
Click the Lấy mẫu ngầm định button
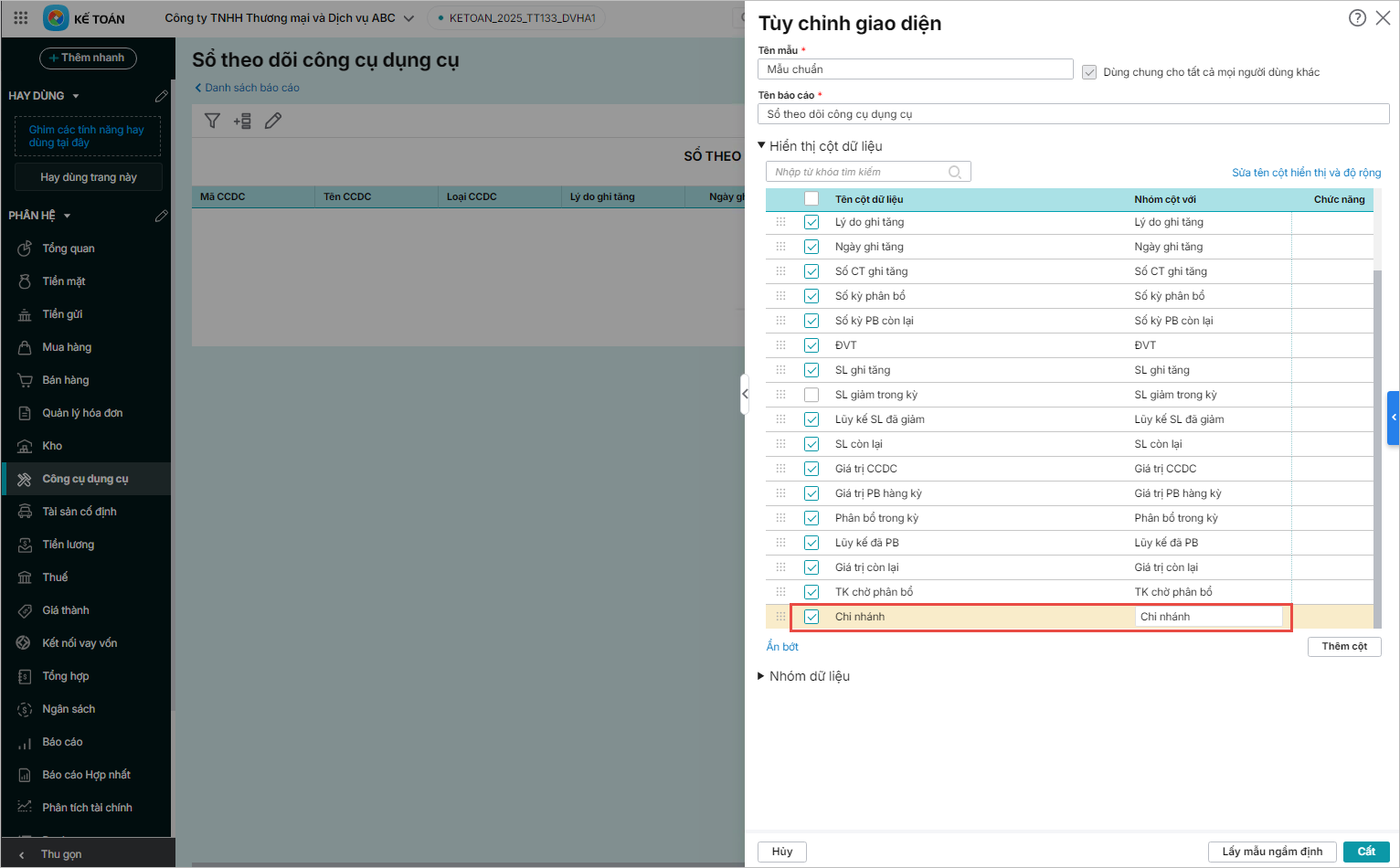tap(1272, 852)
